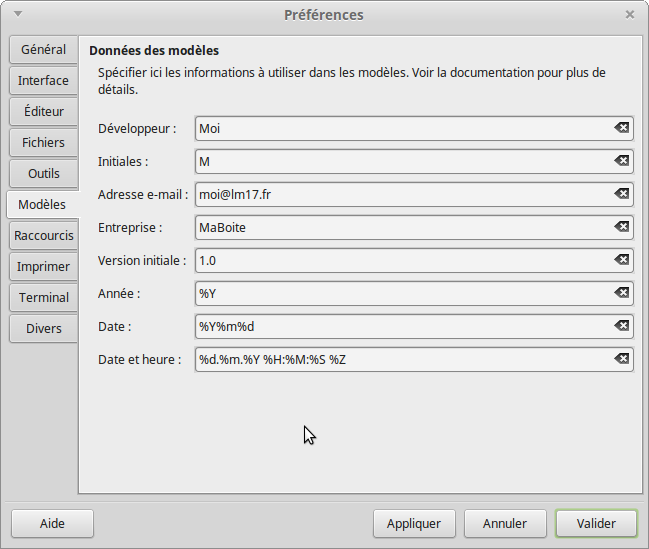The height and width of the screenshot is (549, 649).
Task: Click the Appliquer button
Action: 414,523
